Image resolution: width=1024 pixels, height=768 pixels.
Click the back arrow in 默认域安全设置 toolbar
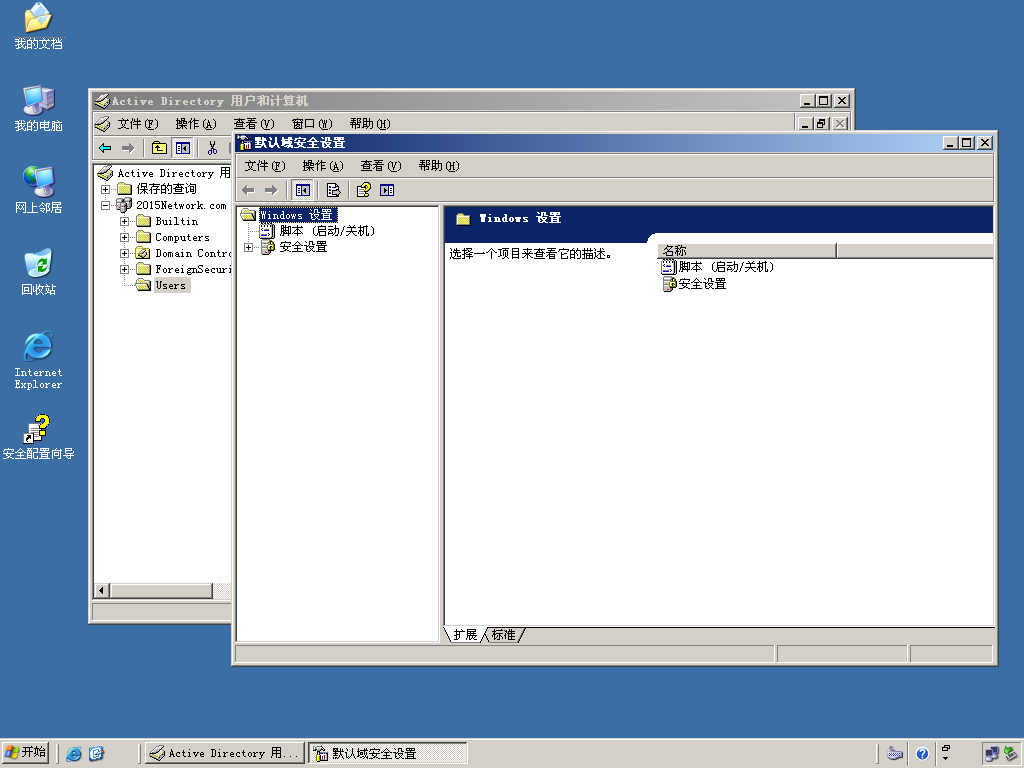click(x=248, y=190)
